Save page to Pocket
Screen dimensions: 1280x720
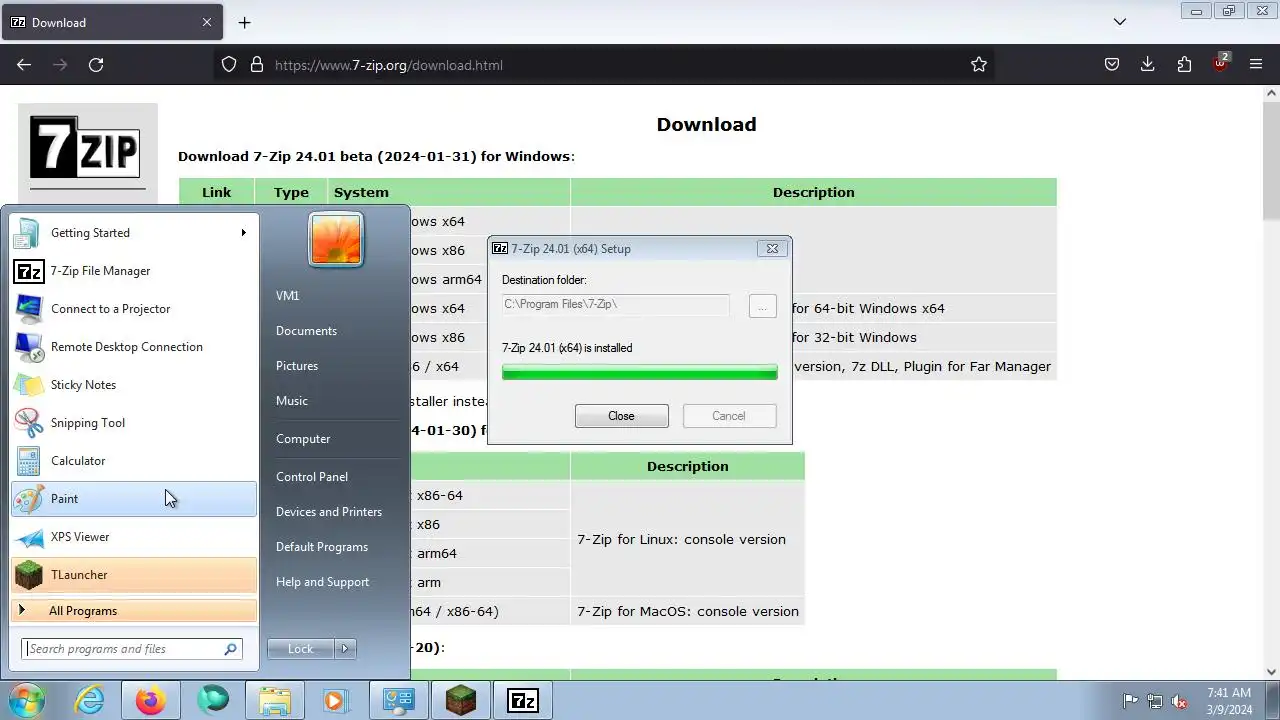[1112, 65]
